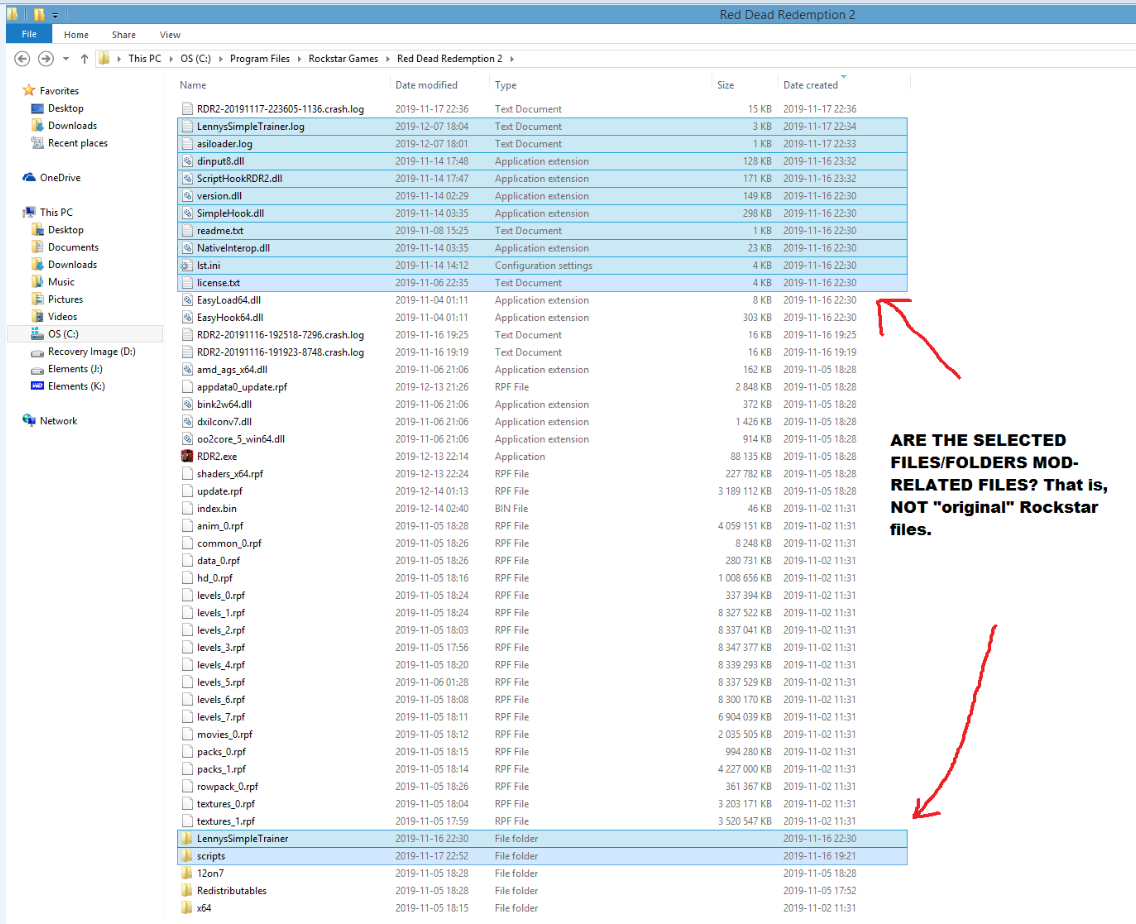Open the recent locations dropdown arrow
Image resolution: width=1136 pixels, height=924 pixels.
pos(66,59)
